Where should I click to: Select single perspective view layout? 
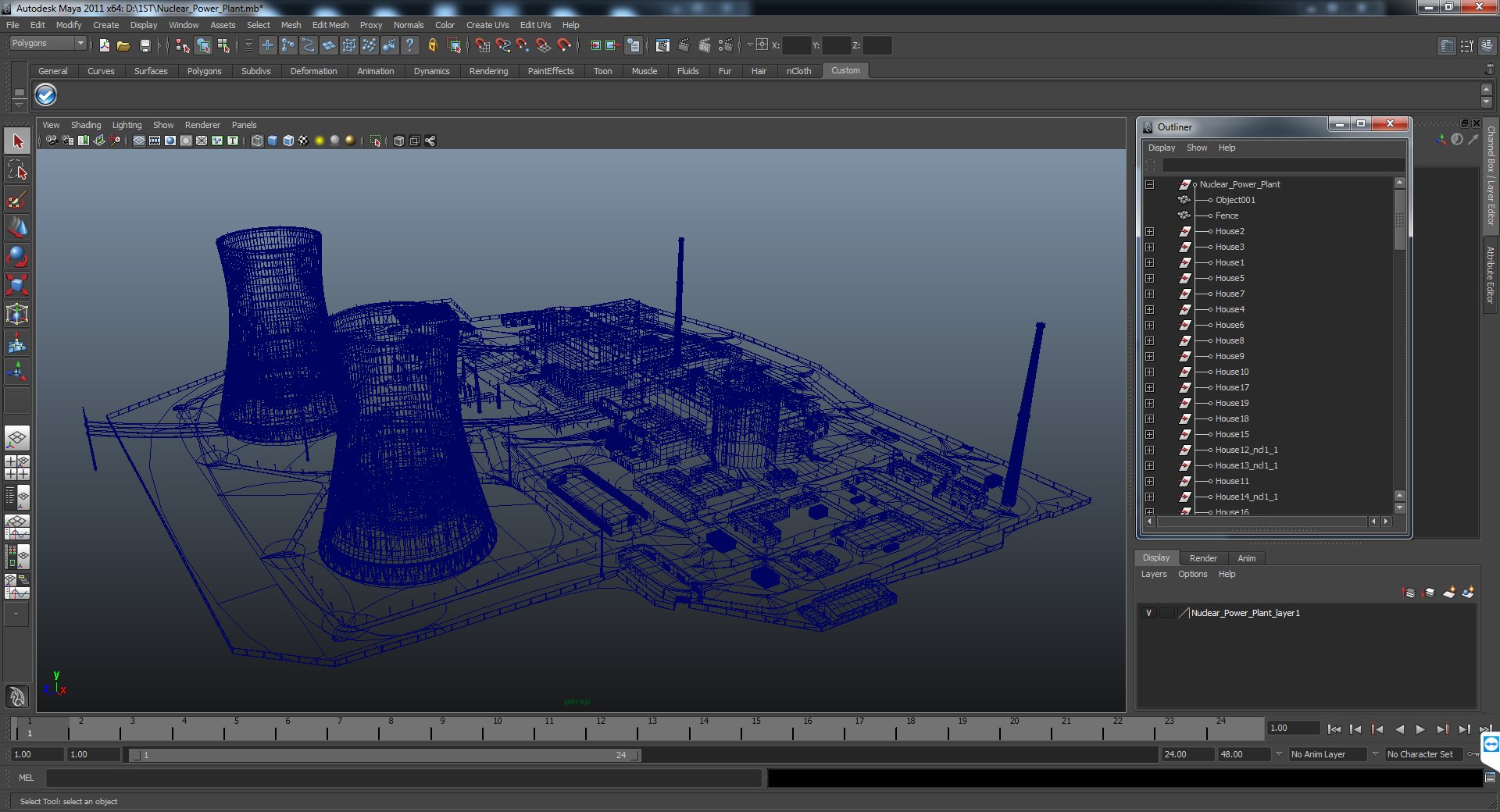point(17,438)
